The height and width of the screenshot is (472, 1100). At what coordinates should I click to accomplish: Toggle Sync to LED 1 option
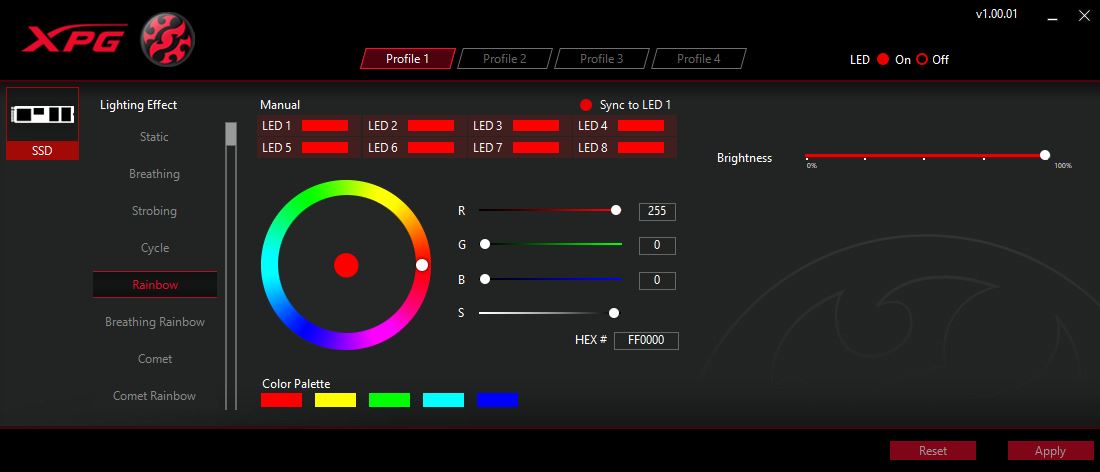586,105
